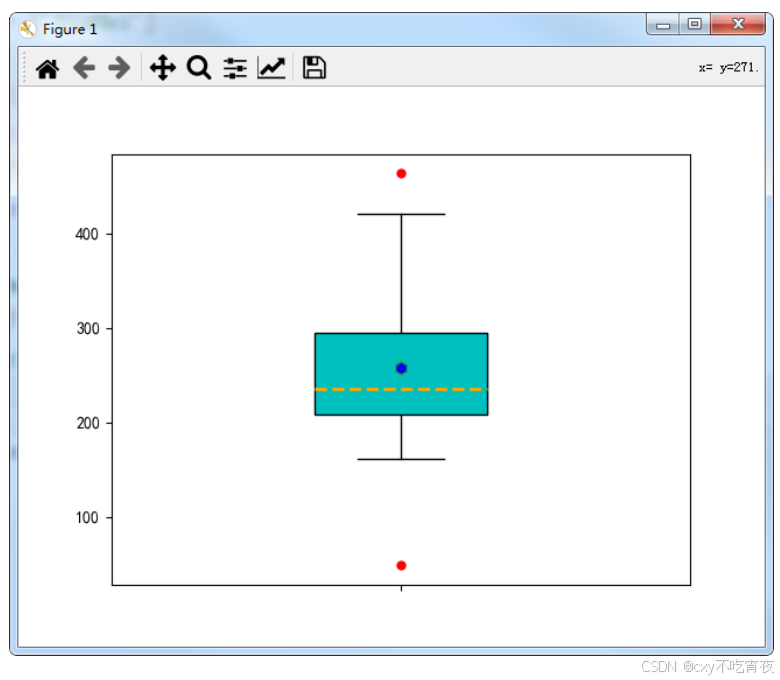Close the Figure 1 window
Screen dimensions: 780x680
(x=738, y=24)
